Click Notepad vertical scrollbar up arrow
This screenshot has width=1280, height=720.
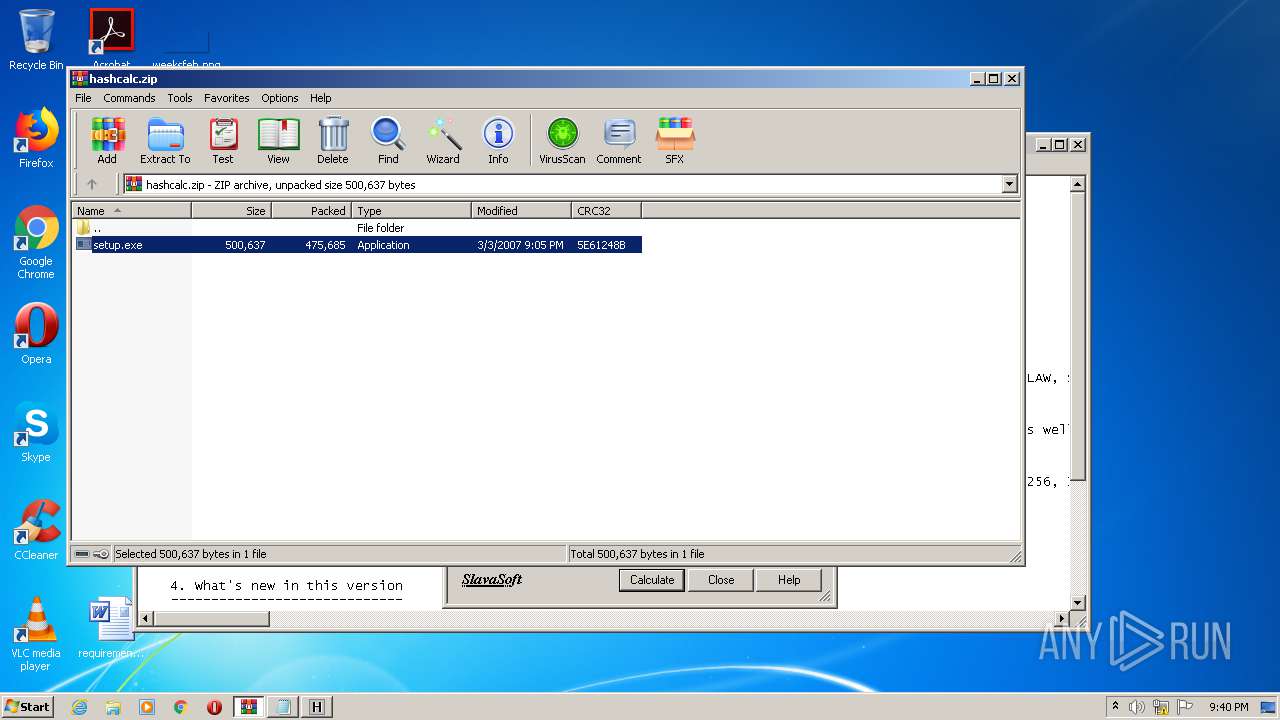click(x=1077, y=184)
